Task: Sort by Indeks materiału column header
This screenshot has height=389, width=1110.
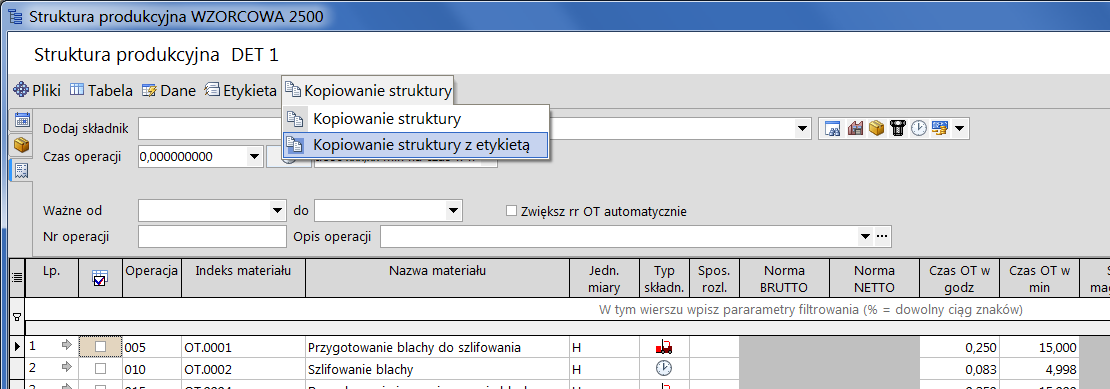Action: pyautogui.click(x=244, y=277)
